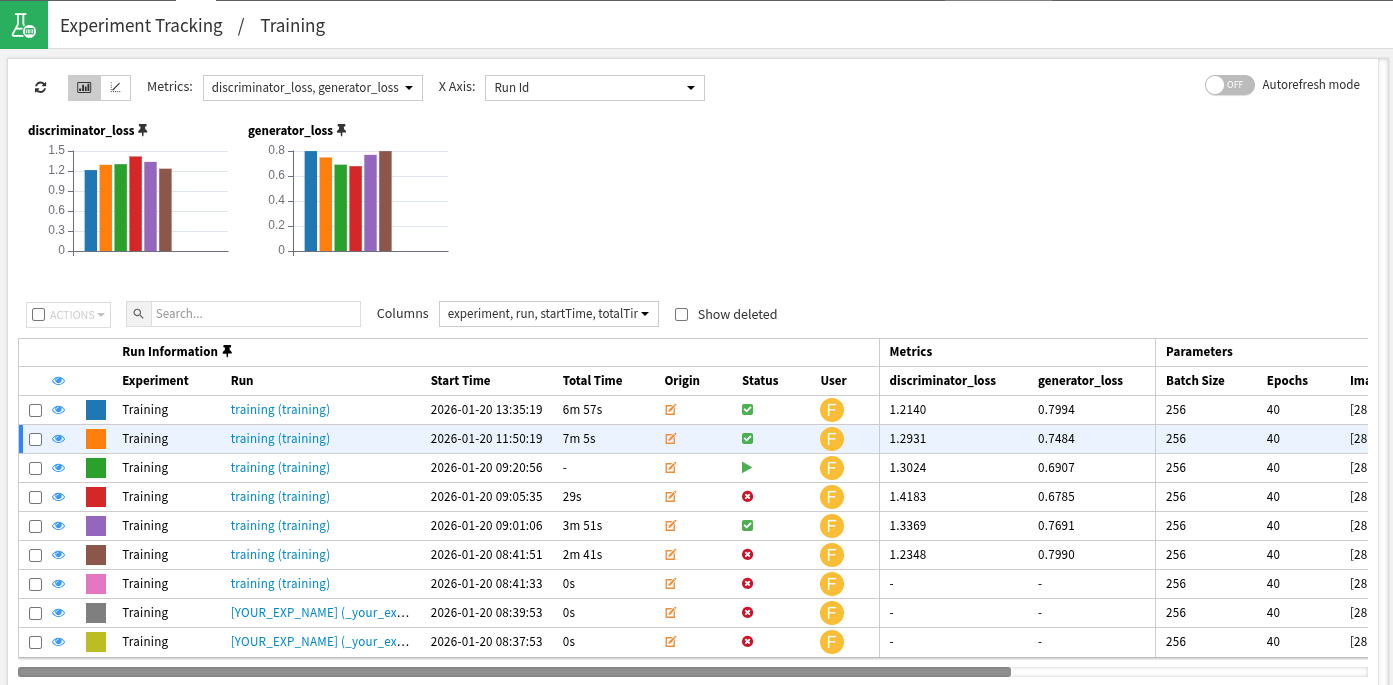Click the orange color swatch of the second run

tap(95, 438)
